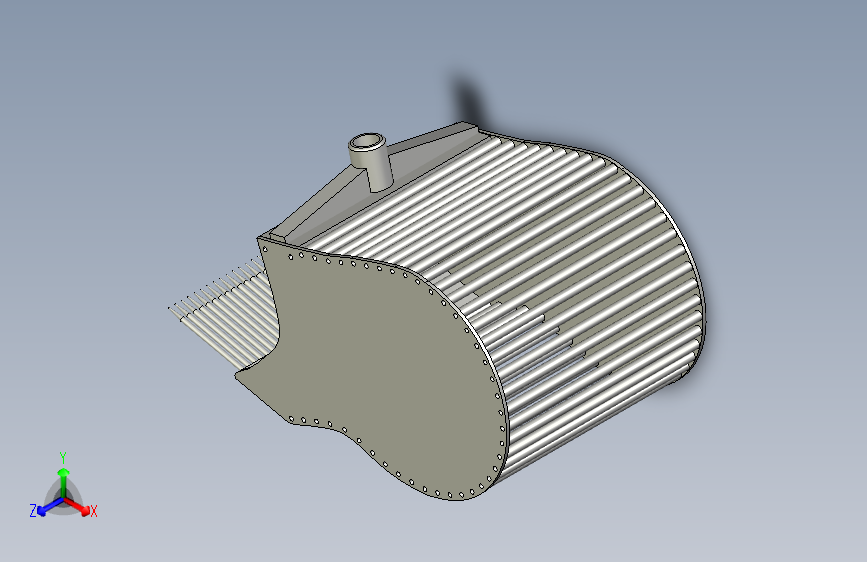Click the green Y axis arrow on the triad
This screenshot has width=867, height=562.
point(64,482)
